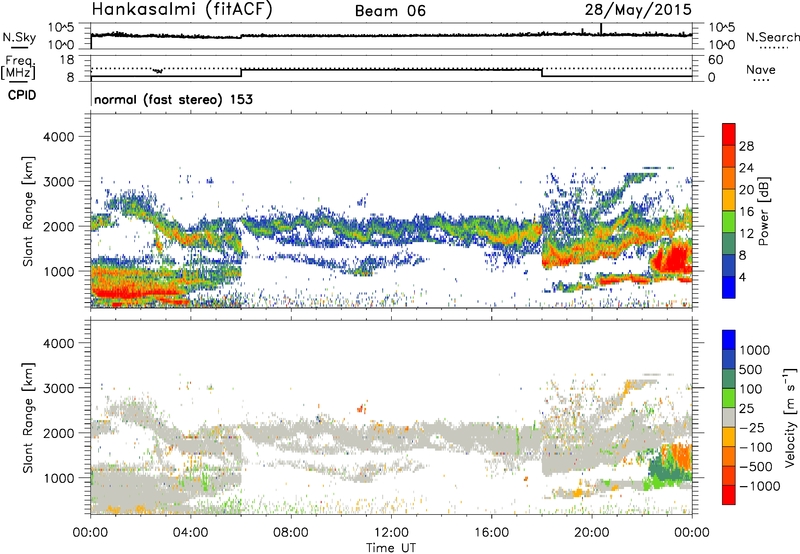The height and width of the screenshot is (554, 800).
Task: Click the 16:00 time axis label
Action: 491,533
